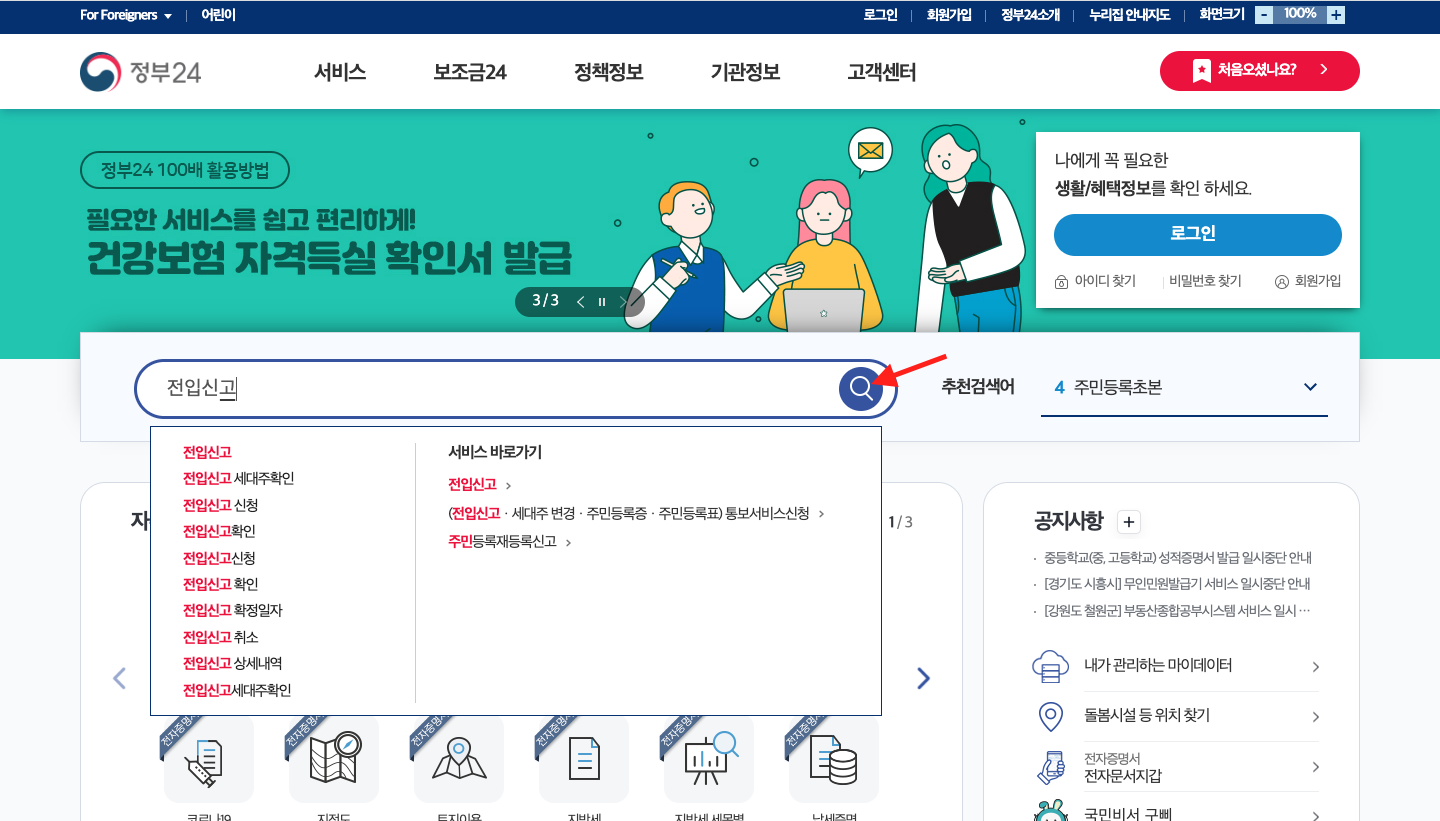The image size is (1440, 821).
Task: Click the blue 로그인 button
Action: click(1197, 235)
